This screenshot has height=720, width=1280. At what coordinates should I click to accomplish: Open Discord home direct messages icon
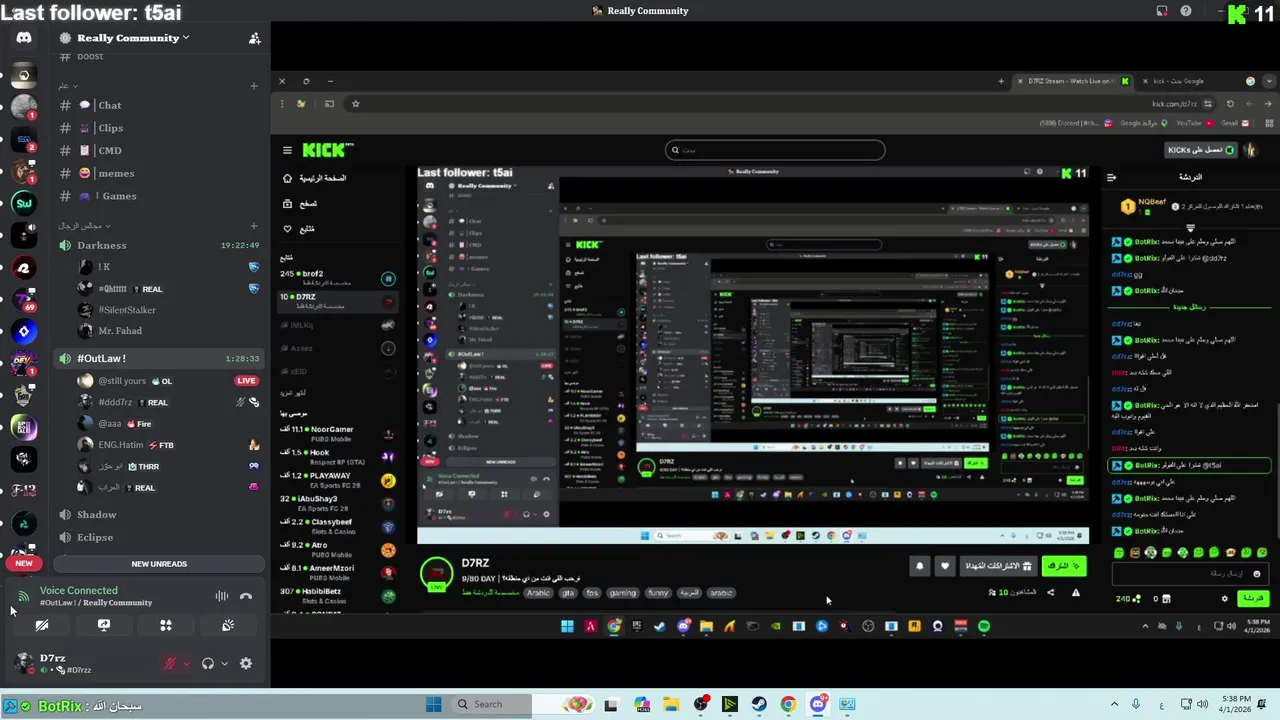click(x=24, y=38)
